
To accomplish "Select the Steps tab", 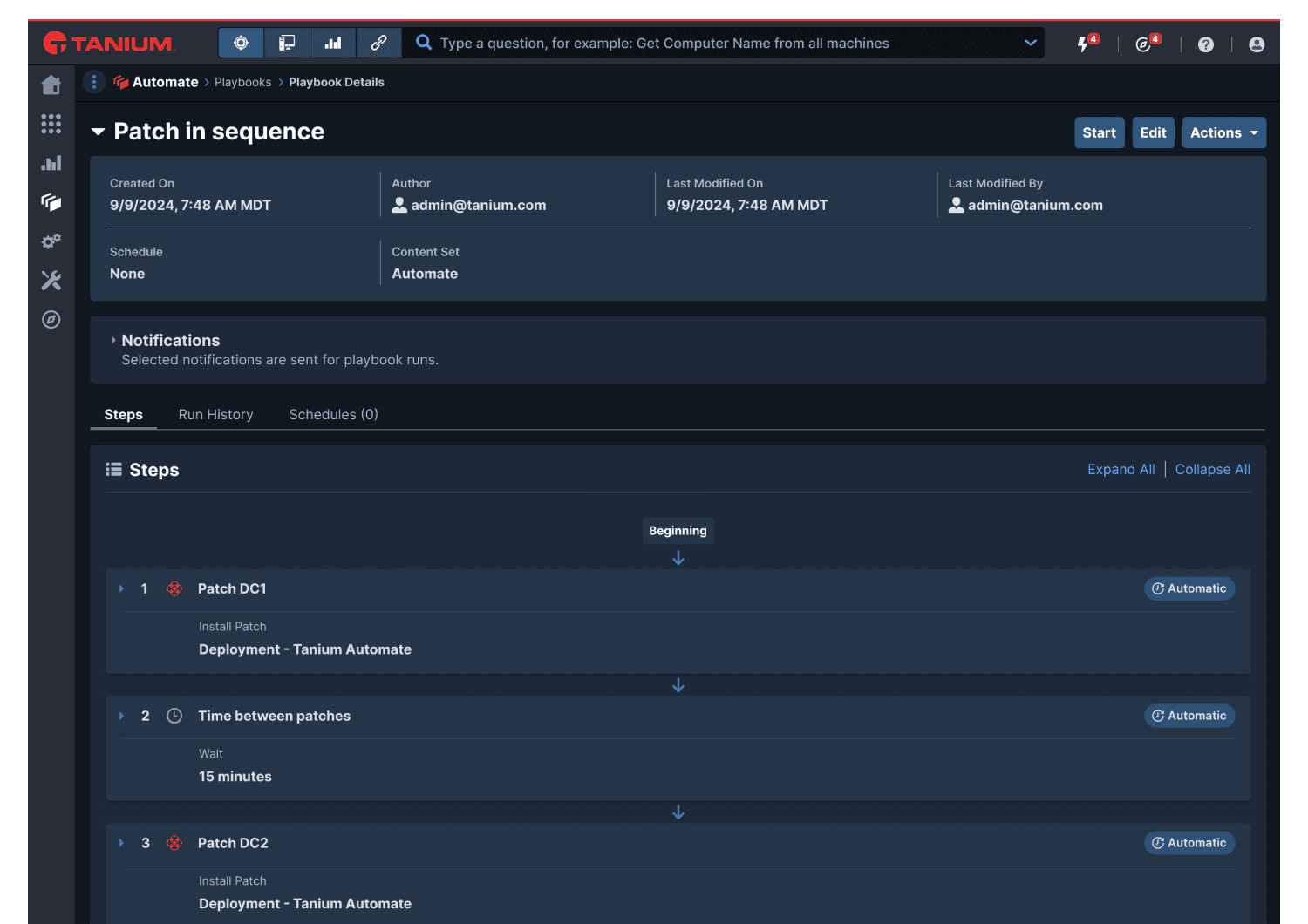I will (x=124, y=415).
